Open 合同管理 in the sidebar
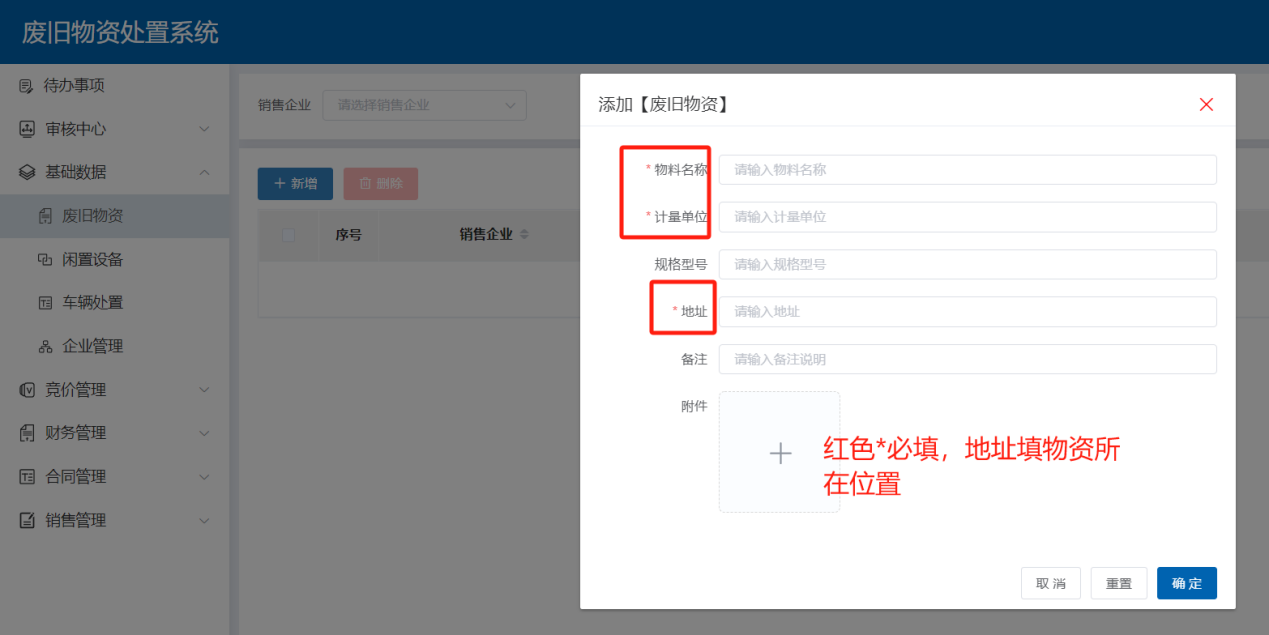The image size is (1269, 635). coord(76,477)
